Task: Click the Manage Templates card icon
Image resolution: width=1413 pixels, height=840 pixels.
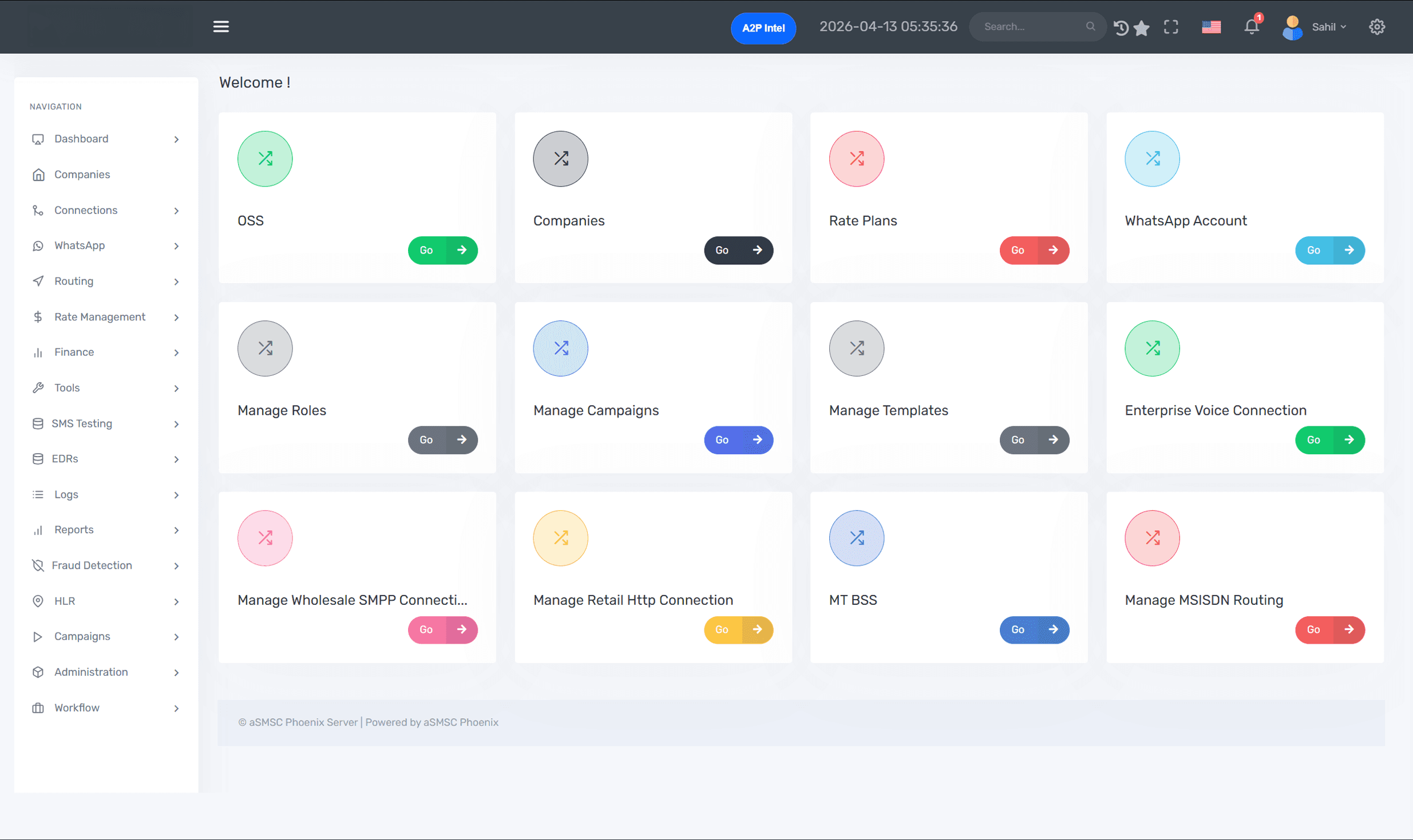Action: 856,348
